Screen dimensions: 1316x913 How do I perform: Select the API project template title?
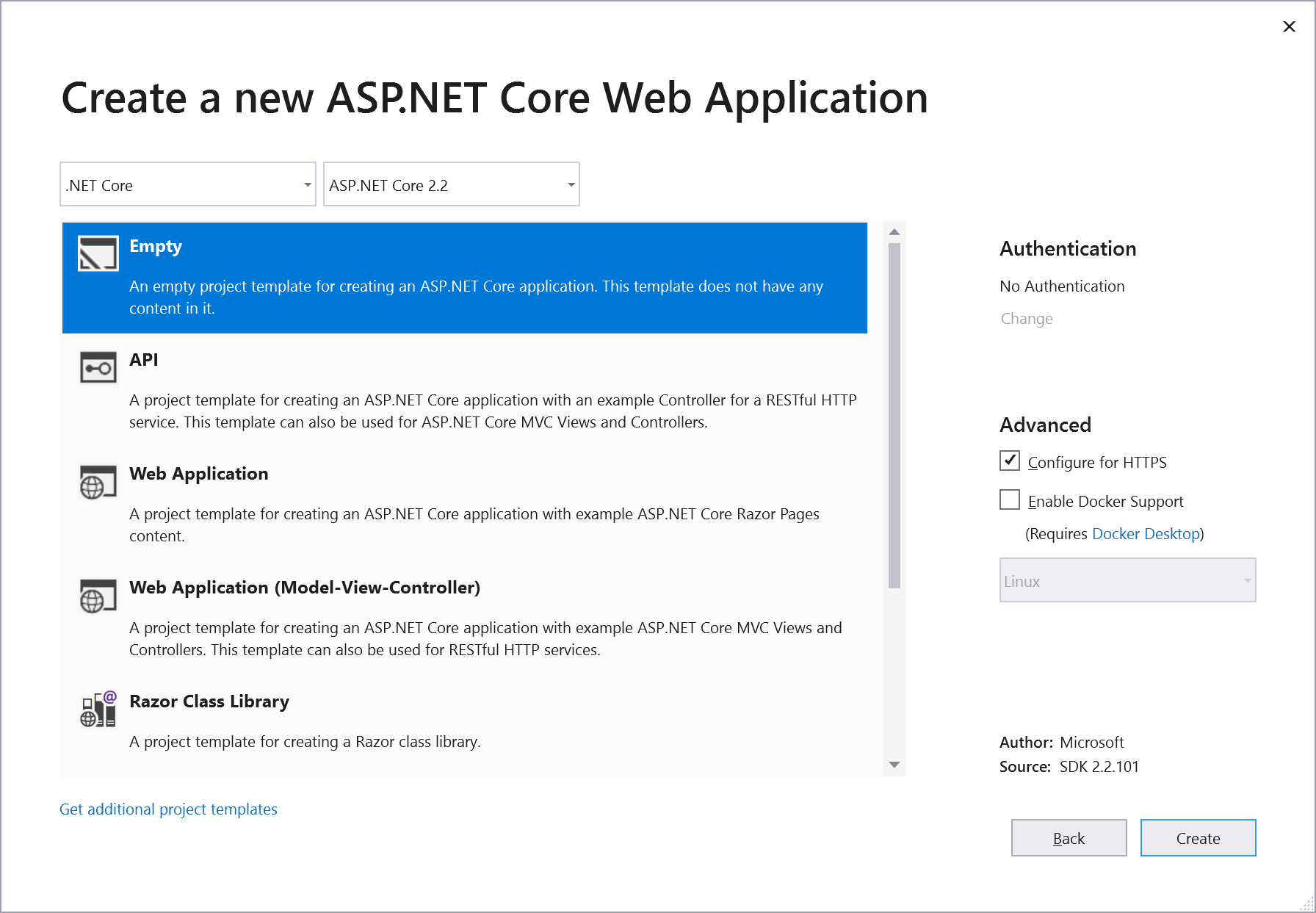pyautogui.click(x=144, y=360)
